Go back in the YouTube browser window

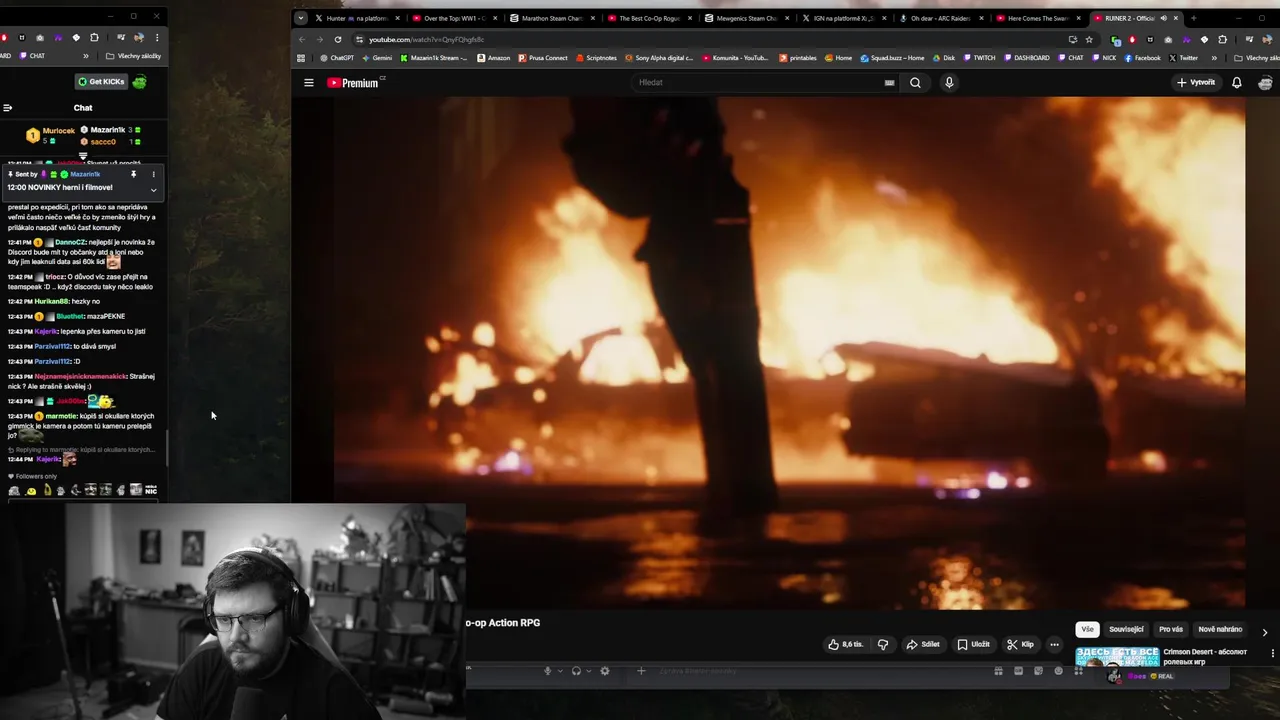point(302,39)
